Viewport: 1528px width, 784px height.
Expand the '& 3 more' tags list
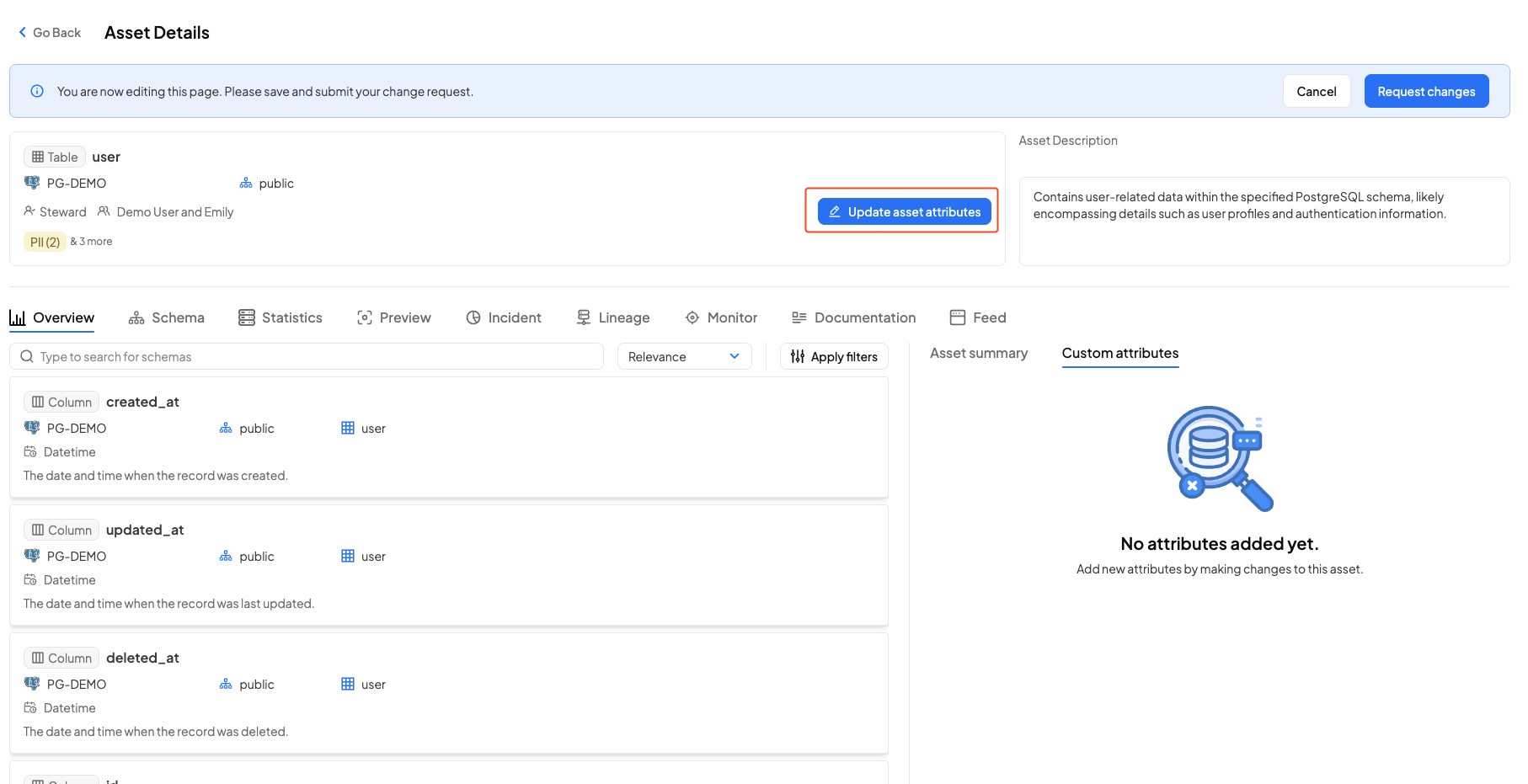(91, 242)
